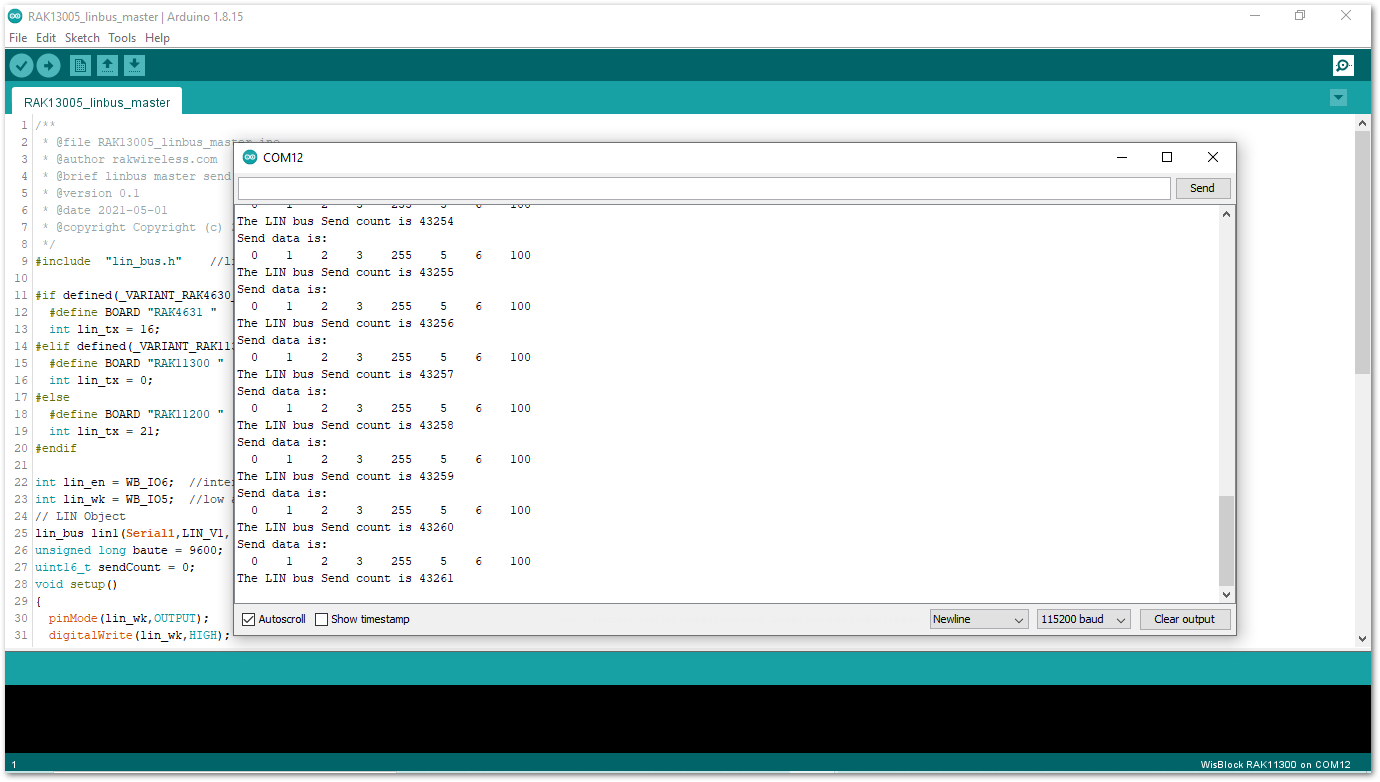The width and height of the screenshot is (1380, 782).
Task: Click 'The LIN bus Send count is 43259' line
Action: coord(345,476)
